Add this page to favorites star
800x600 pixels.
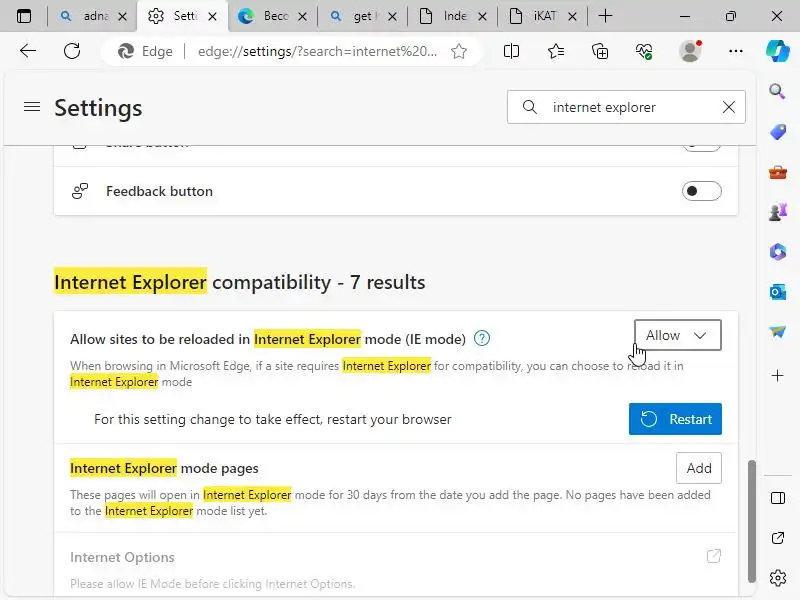point(459,51)
